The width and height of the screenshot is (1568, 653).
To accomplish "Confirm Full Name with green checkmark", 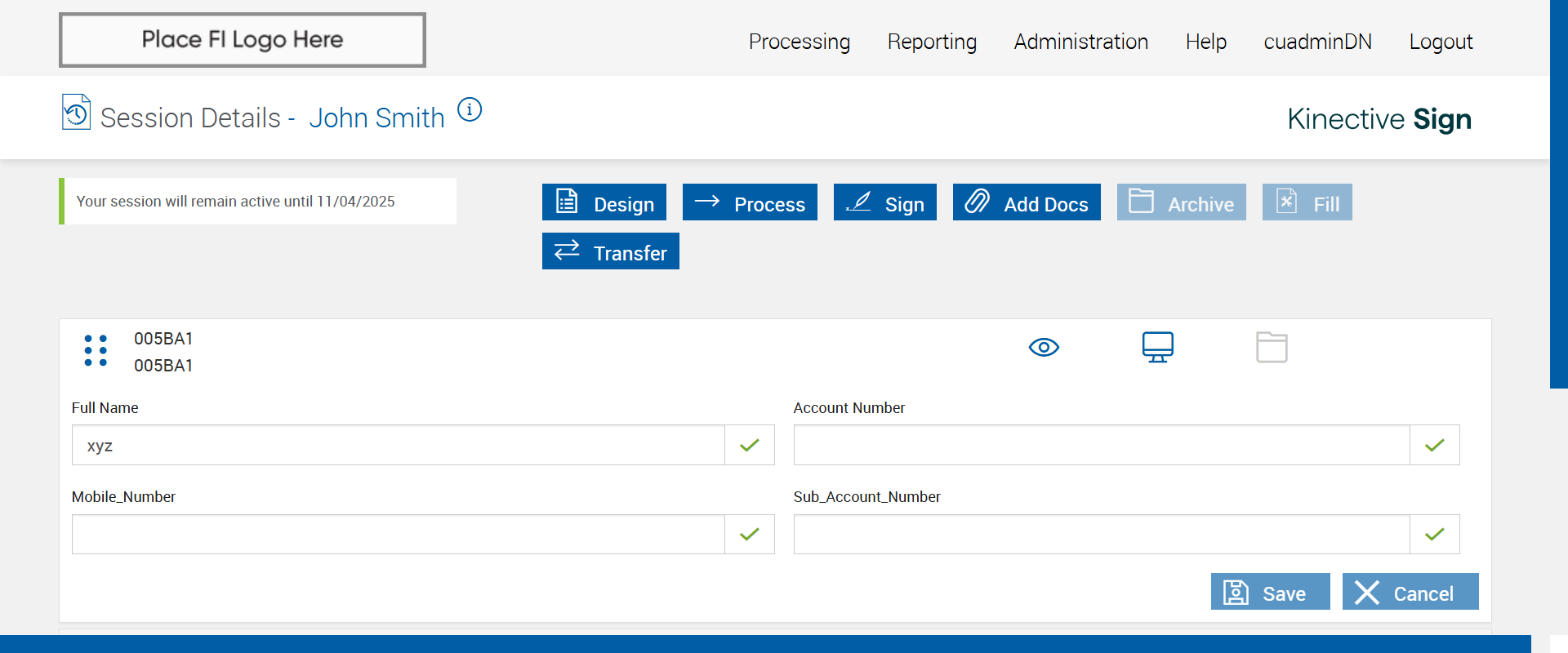I will point(750,445).
